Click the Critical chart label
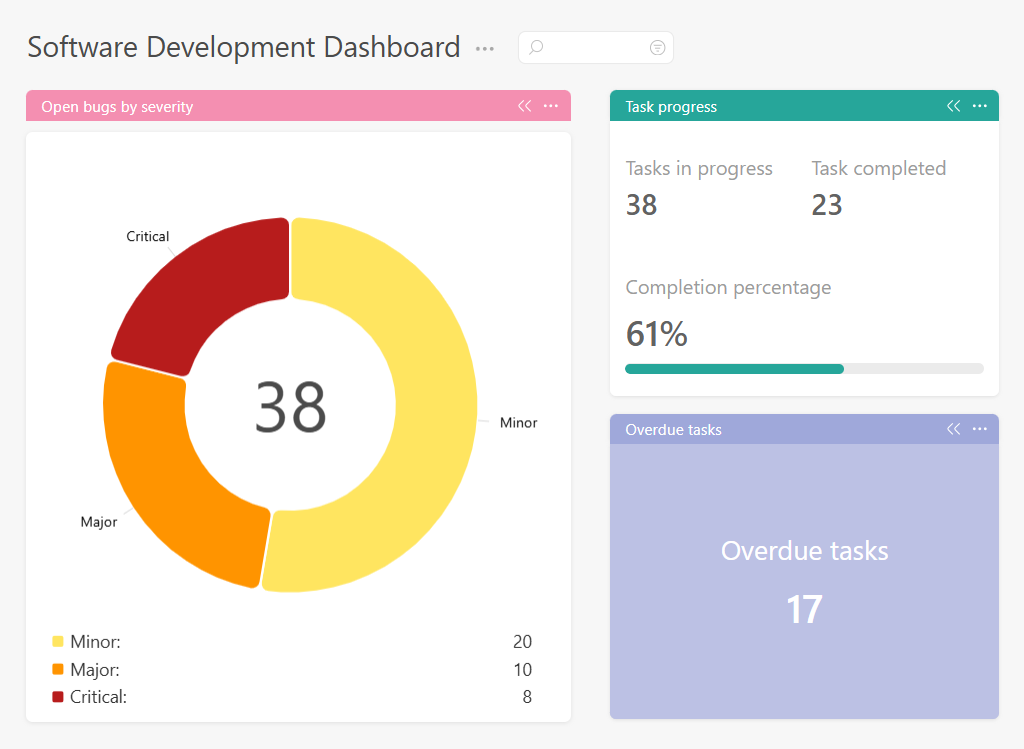The width and height of the screenshot is (1024, 749). [148, 236]
